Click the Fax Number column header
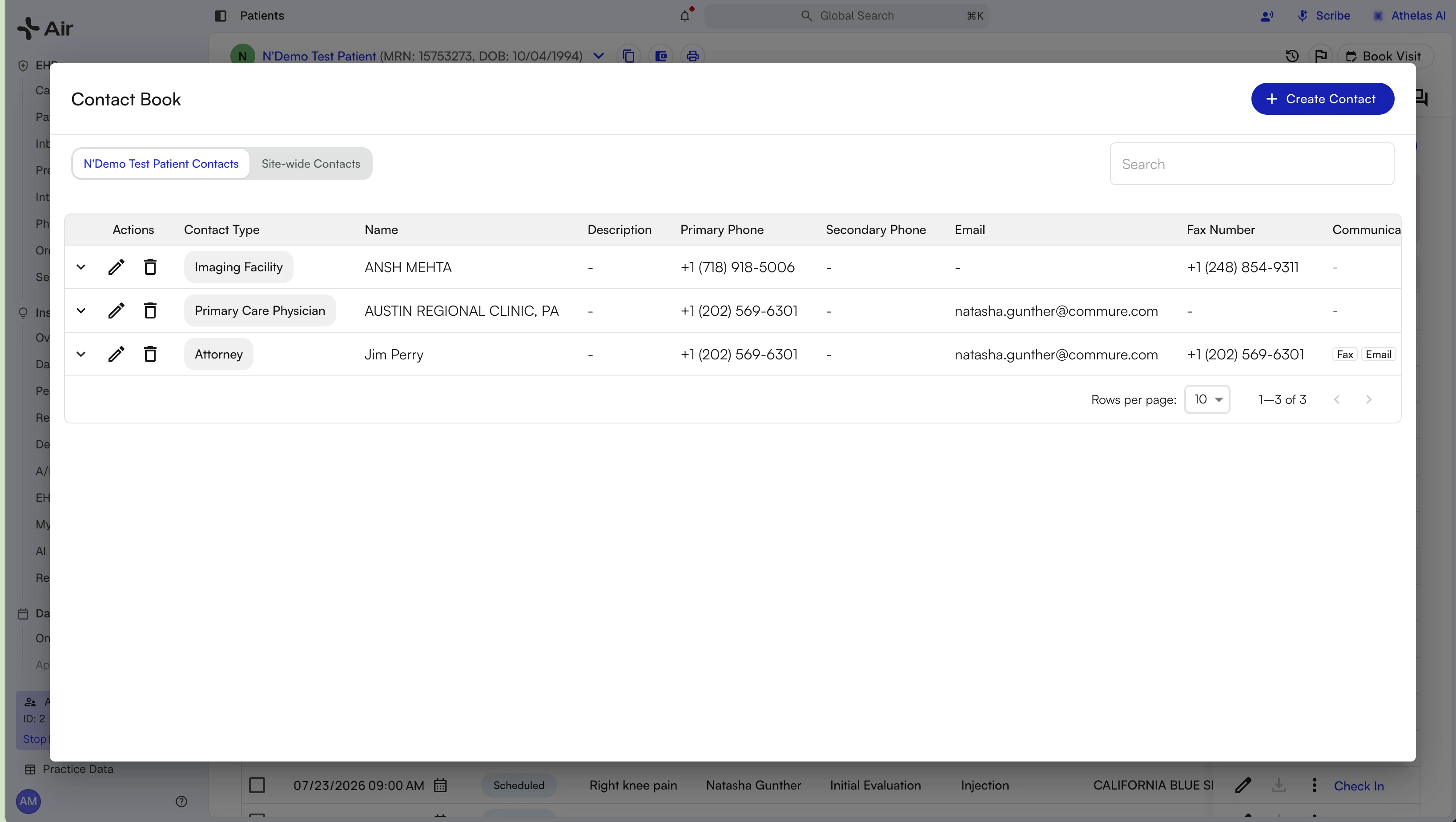 coord(1220,230)
